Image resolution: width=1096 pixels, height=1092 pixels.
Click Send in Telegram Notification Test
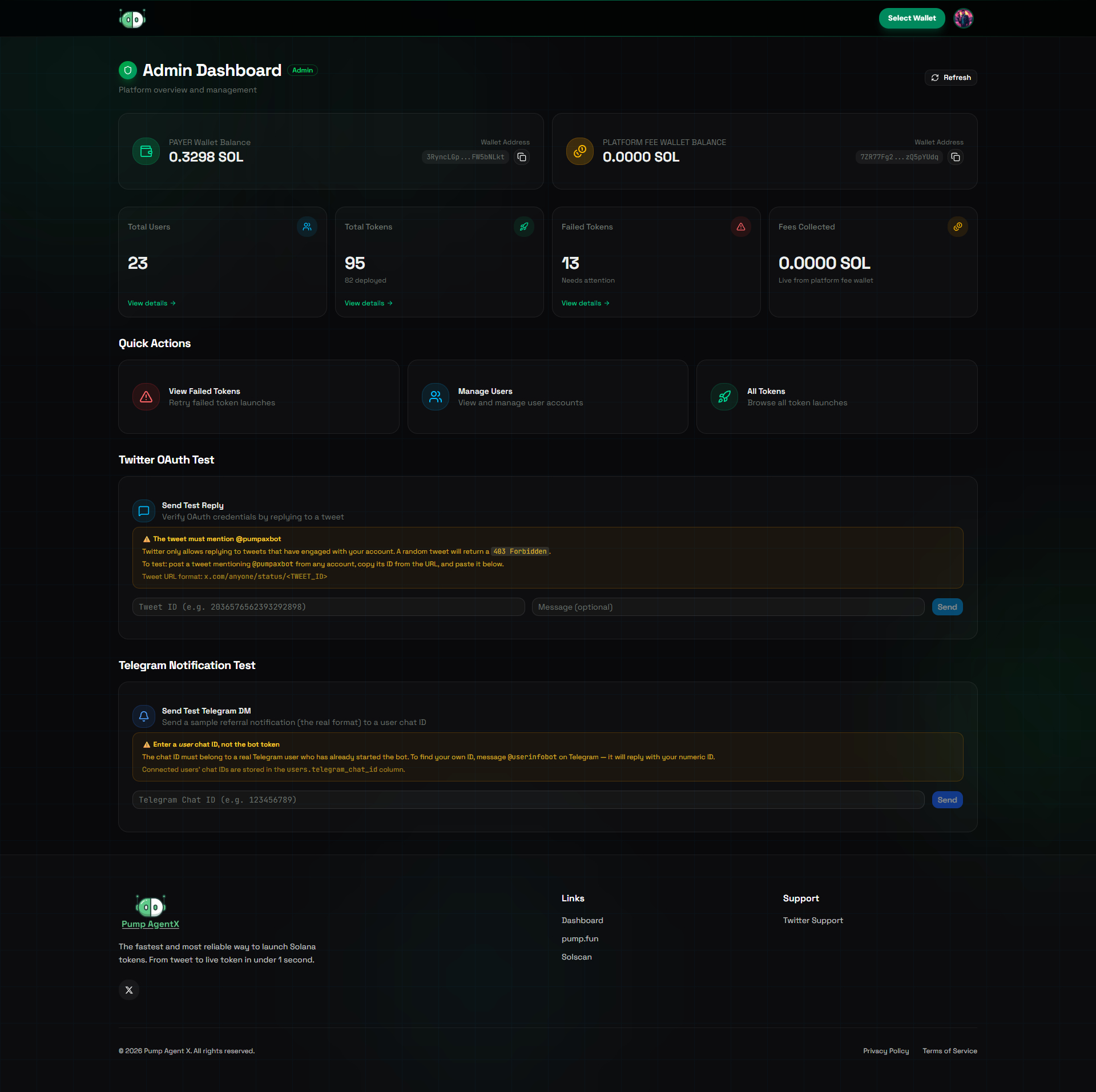point(948,800)
